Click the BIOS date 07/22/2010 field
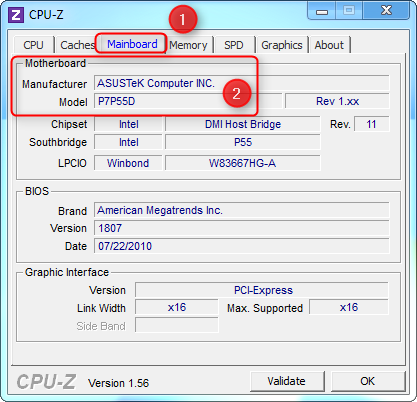This screenshot has width=417, height=402. click(x=241, y=246)
